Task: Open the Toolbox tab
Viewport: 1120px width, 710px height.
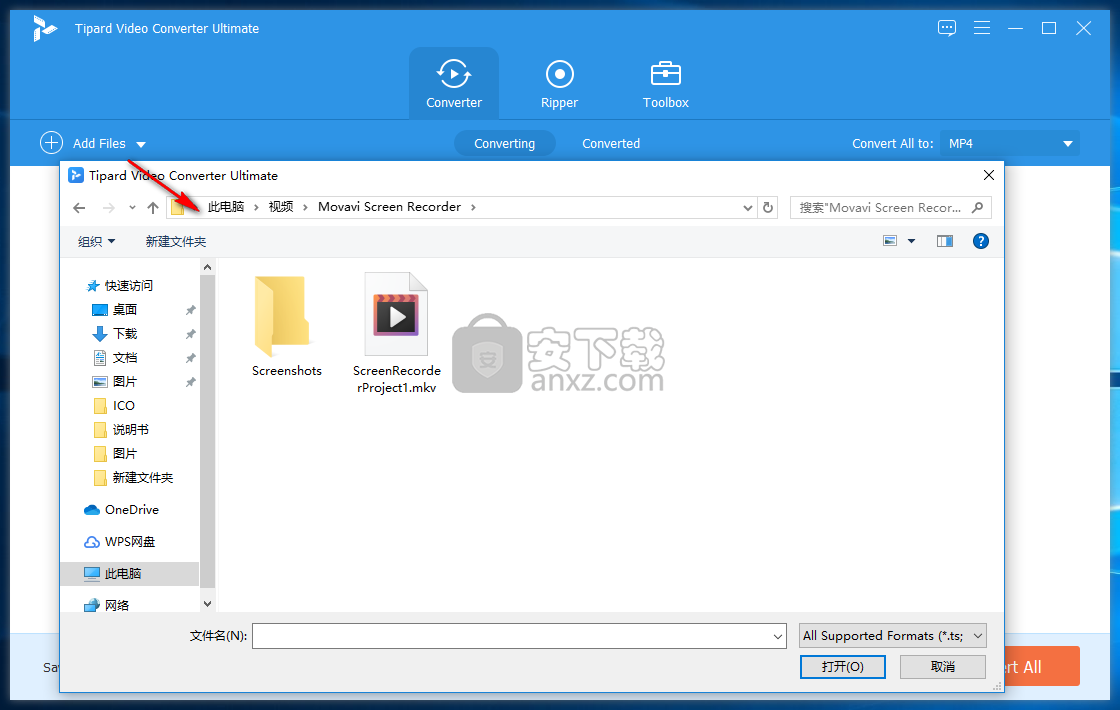Action: [665, 84]
